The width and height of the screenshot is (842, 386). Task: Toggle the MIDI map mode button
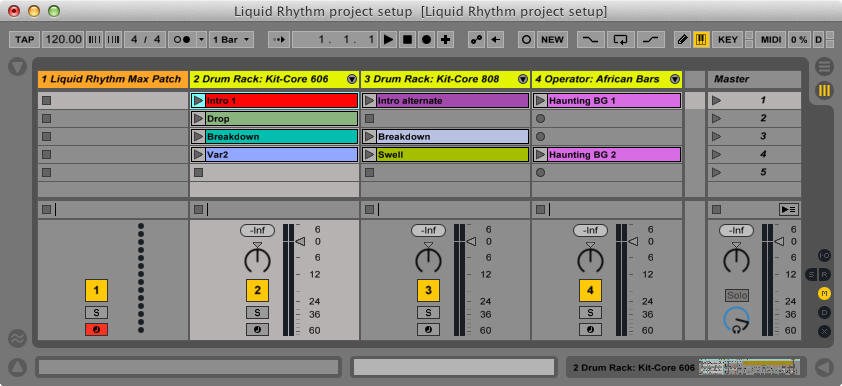[771, 40]
